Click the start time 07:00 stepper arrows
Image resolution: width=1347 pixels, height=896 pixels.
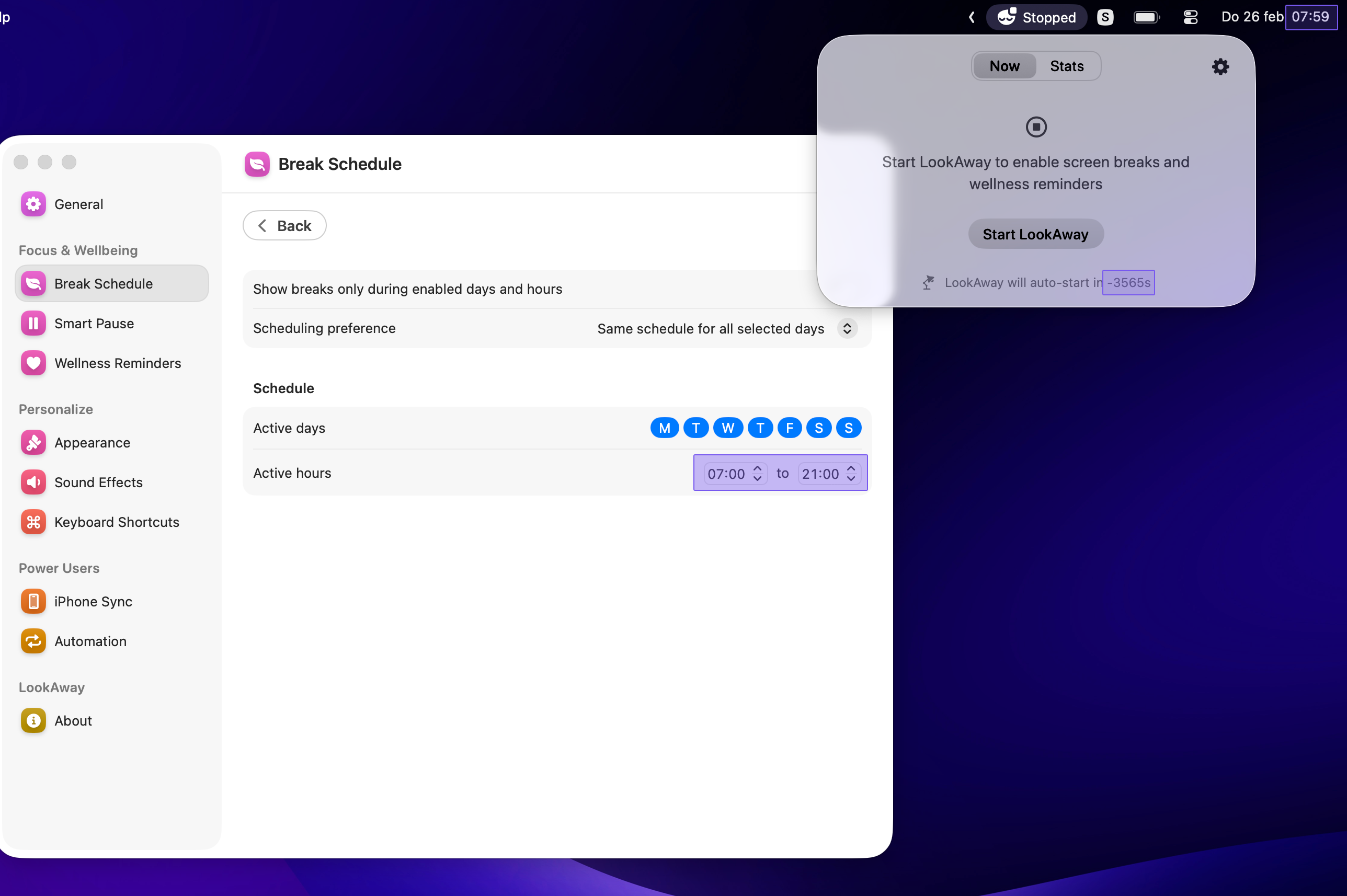[757, 473]
